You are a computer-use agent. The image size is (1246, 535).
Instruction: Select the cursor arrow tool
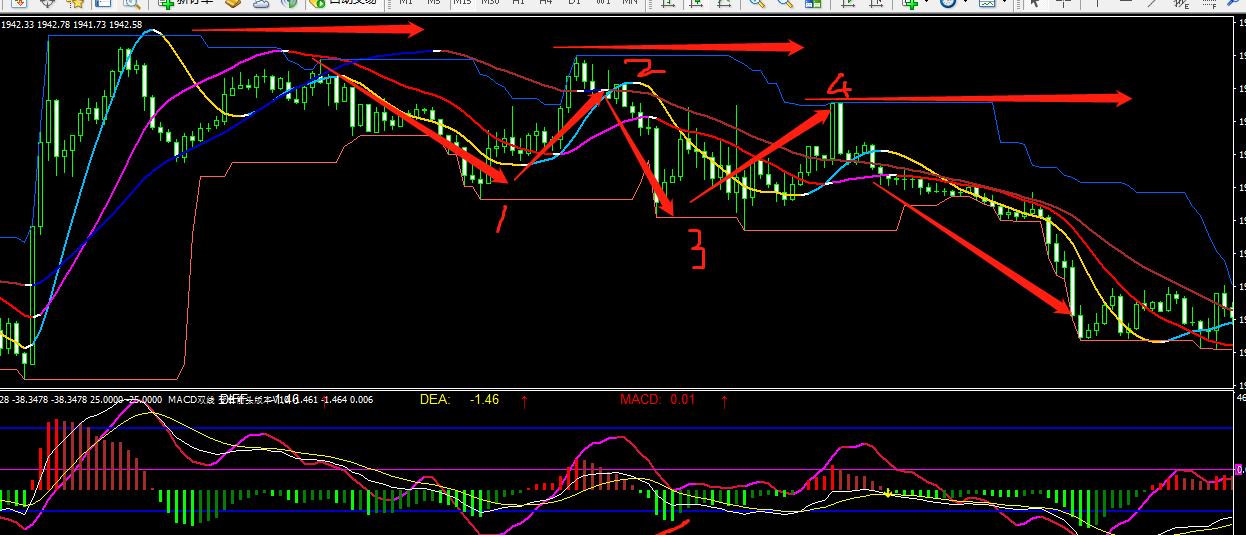[1035, 3]
